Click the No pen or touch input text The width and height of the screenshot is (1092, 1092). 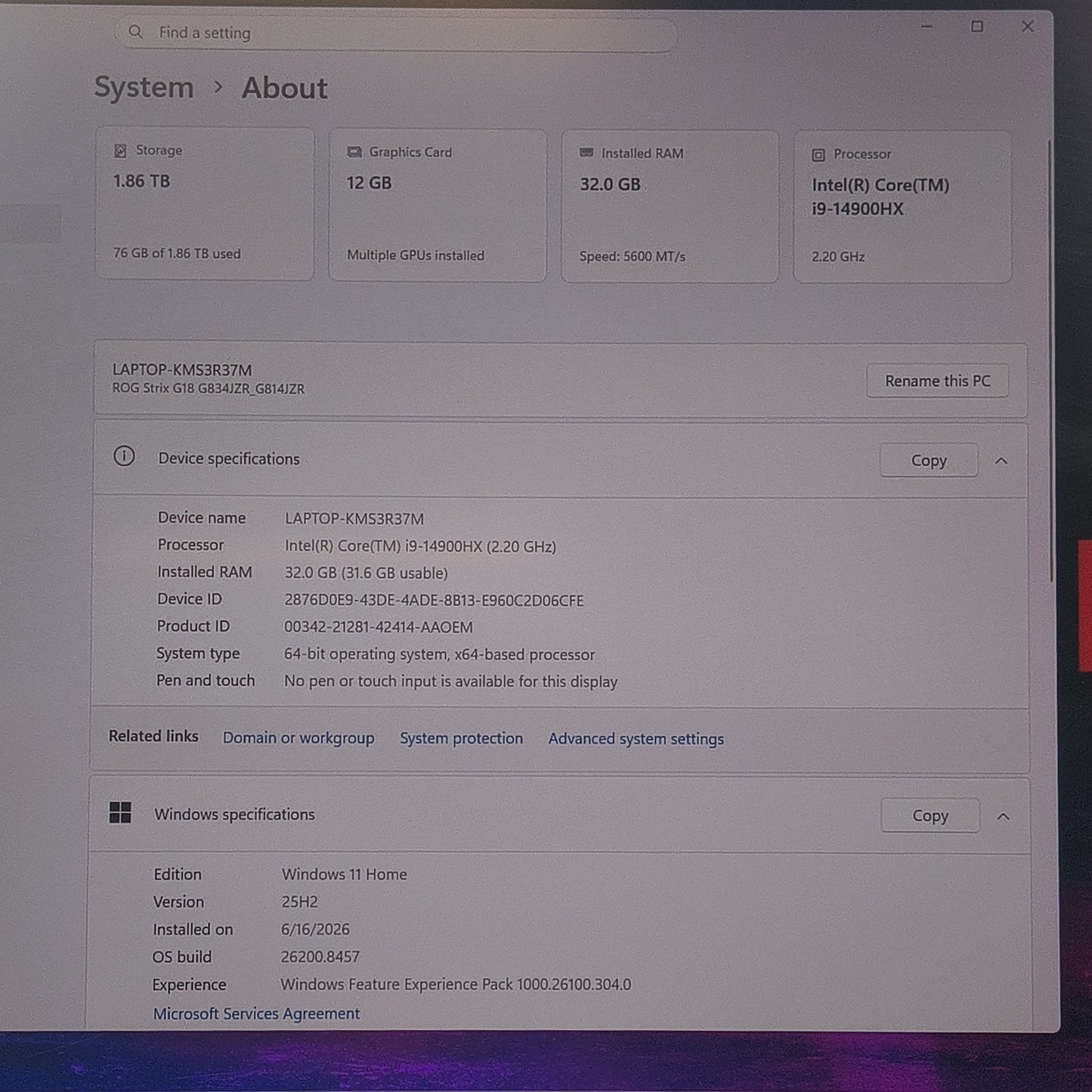pos(450,681)
